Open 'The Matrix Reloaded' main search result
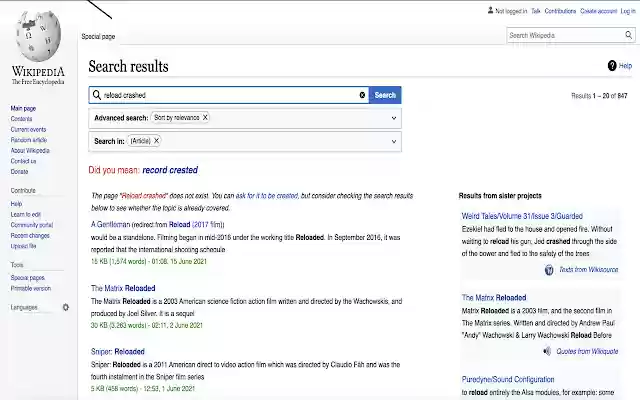640x400 pixels. point(123,288)
